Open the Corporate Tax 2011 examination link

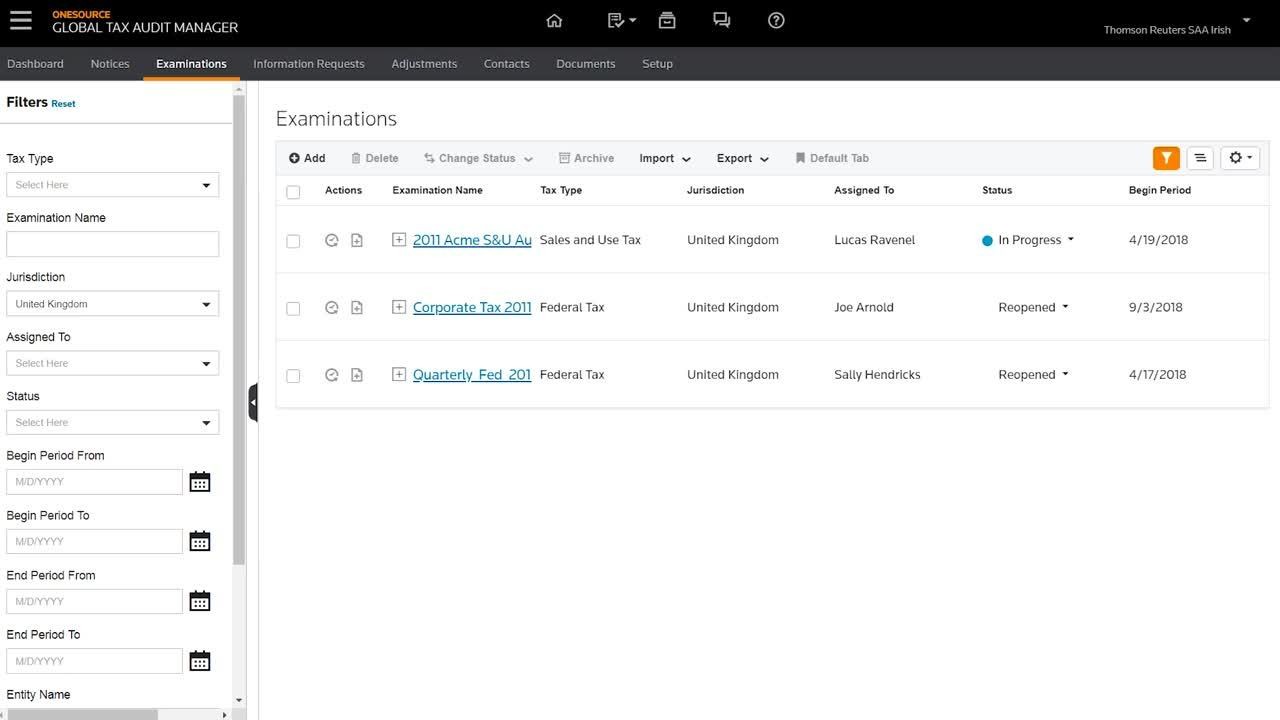point(471,308)
